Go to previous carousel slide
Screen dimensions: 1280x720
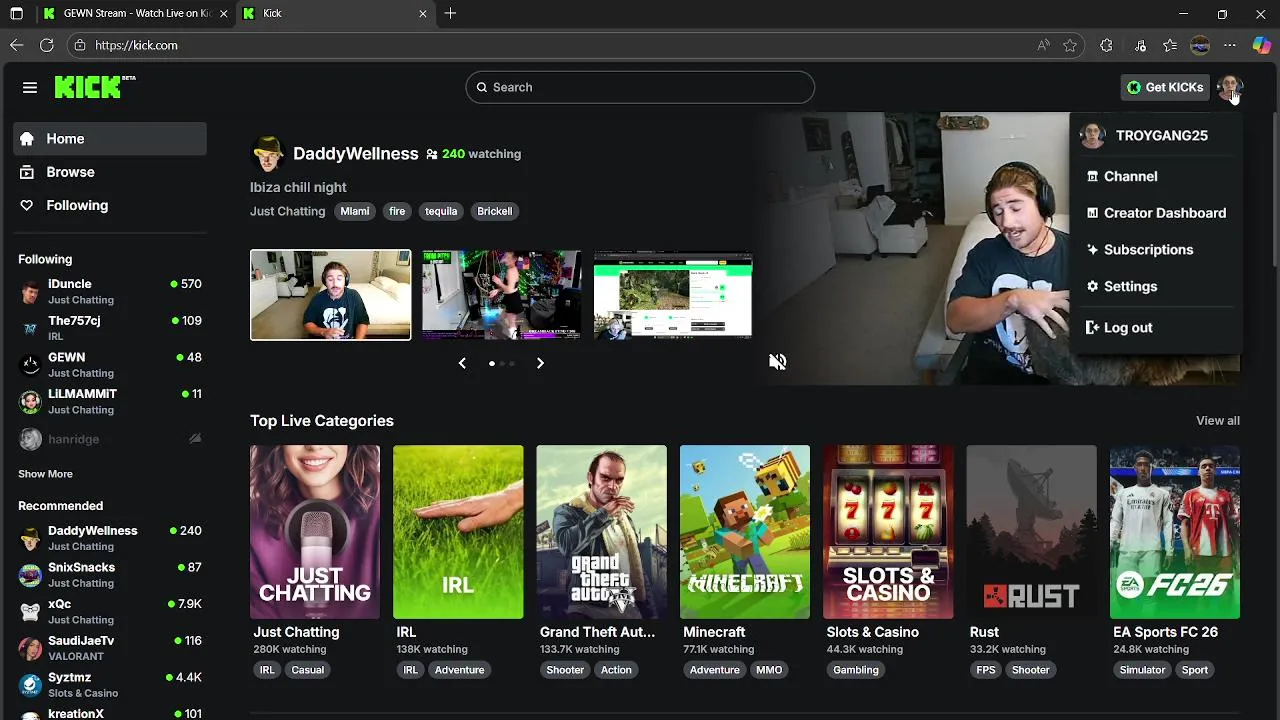[462, 363]
